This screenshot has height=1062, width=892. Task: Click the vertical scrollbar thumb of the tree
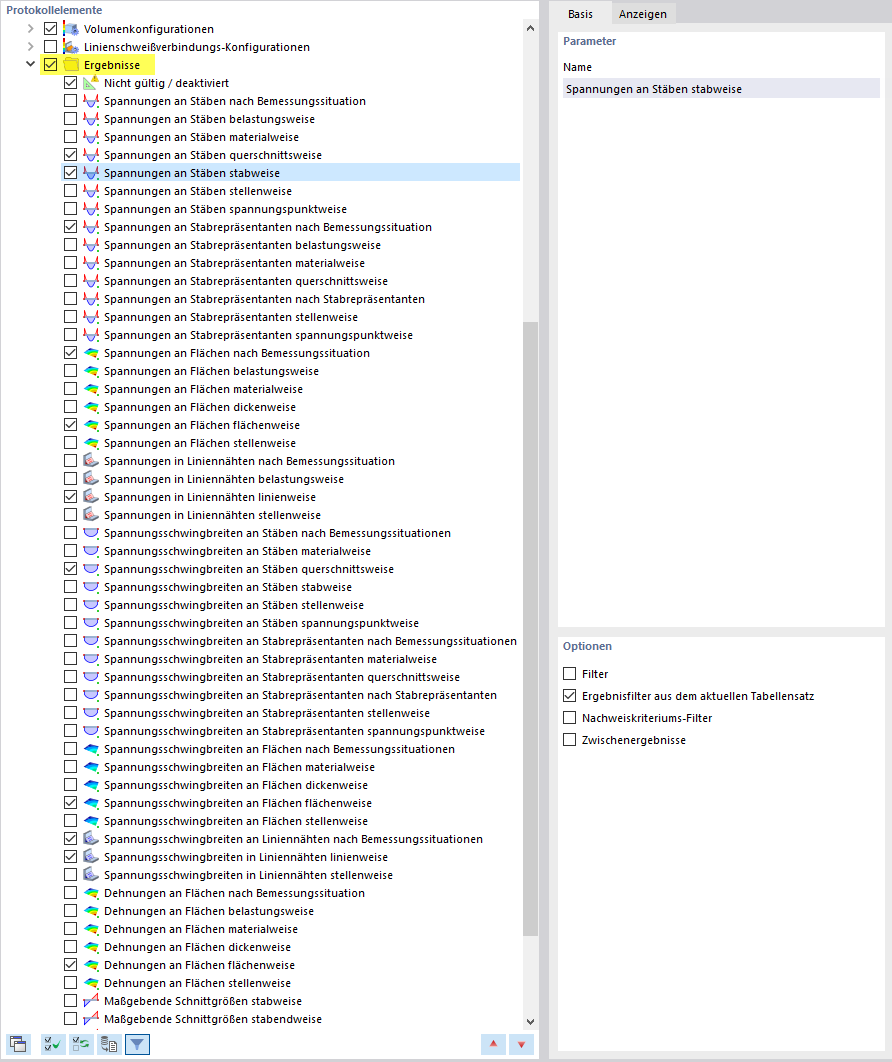pos(530,629)
